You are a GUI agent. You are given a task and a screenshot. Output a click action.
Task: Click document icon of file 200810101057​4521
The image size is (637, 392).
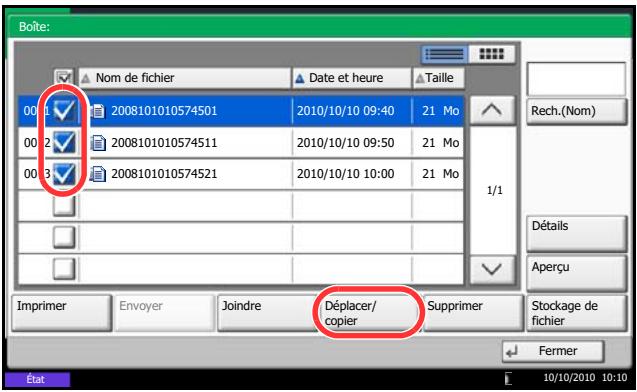pos(98,174)
